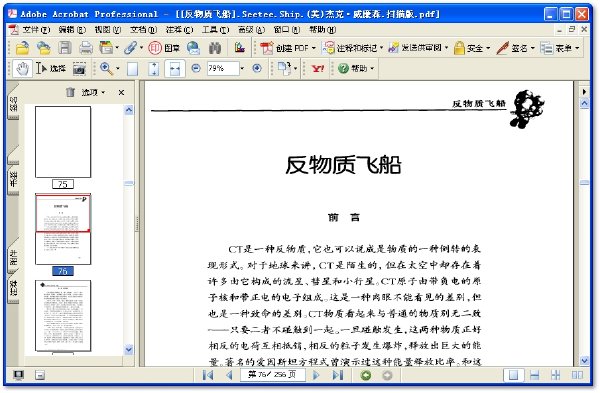
Task: Toggle the Fit Width view button
Action: tap(175, 69)
